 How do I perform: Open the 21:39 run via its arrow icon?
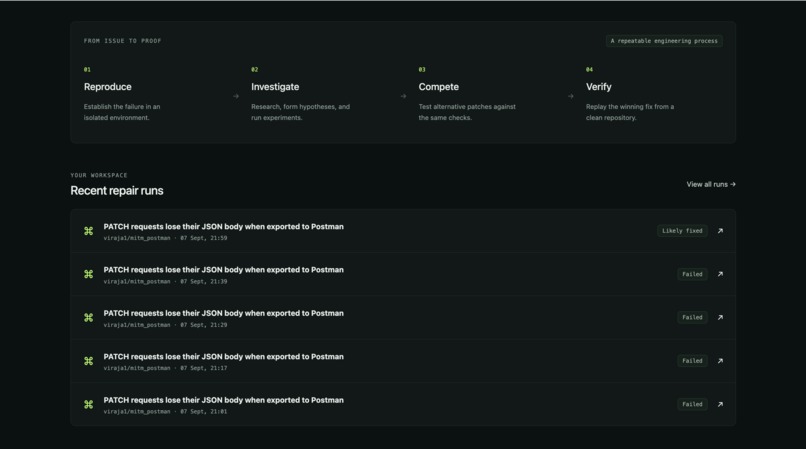tap(720, 274)
